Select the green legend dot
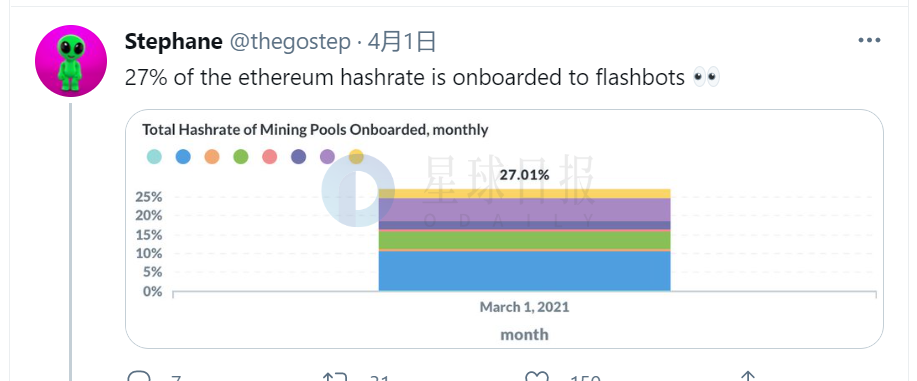The height and width of the screenshot is (381, 917). pos(240,156)
